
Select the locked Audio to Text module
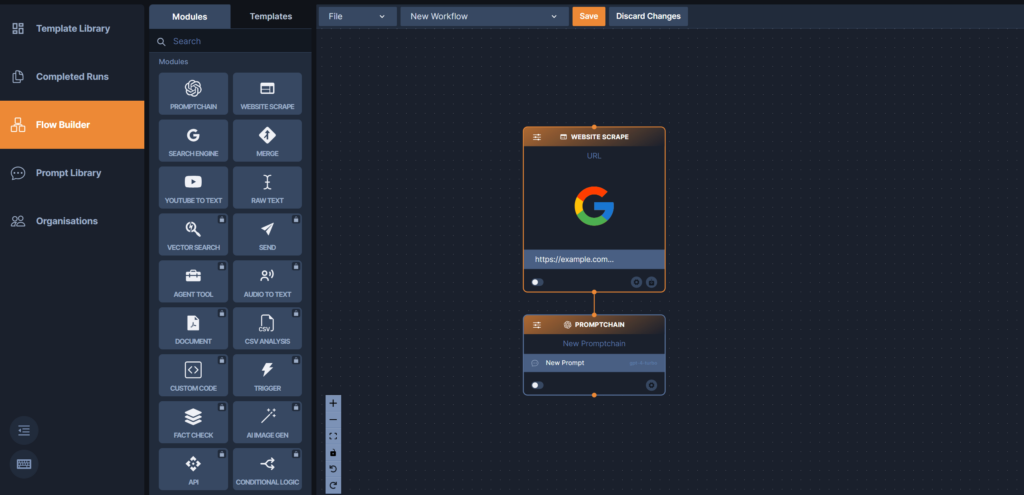(x=267, y=281)
